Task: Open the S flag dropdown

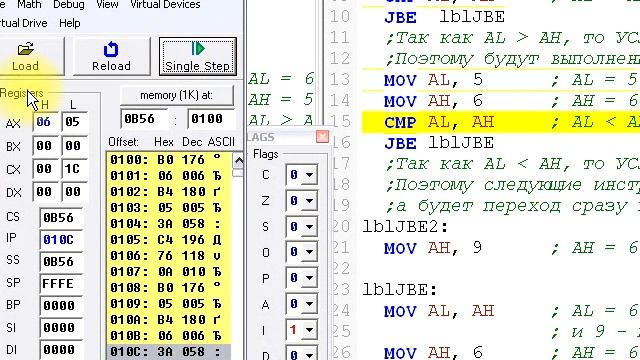Action: click(309, 227)
